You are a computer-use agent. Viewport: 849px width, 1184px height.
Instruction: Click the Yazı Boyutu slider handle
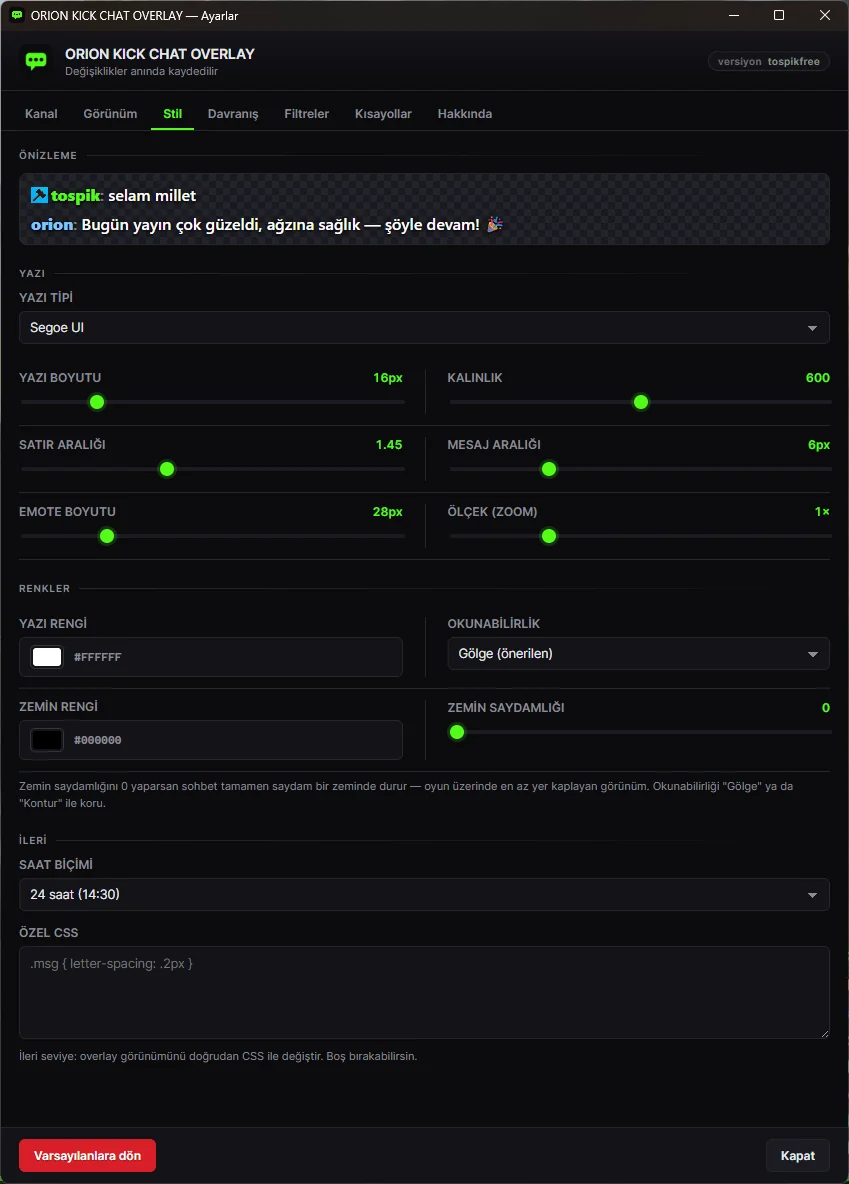pos(97,402)
